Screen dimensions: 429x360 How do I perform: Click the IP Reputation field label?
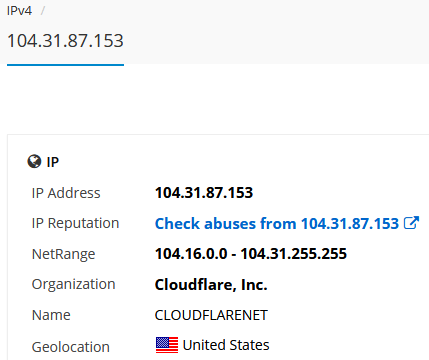[75, 223]
